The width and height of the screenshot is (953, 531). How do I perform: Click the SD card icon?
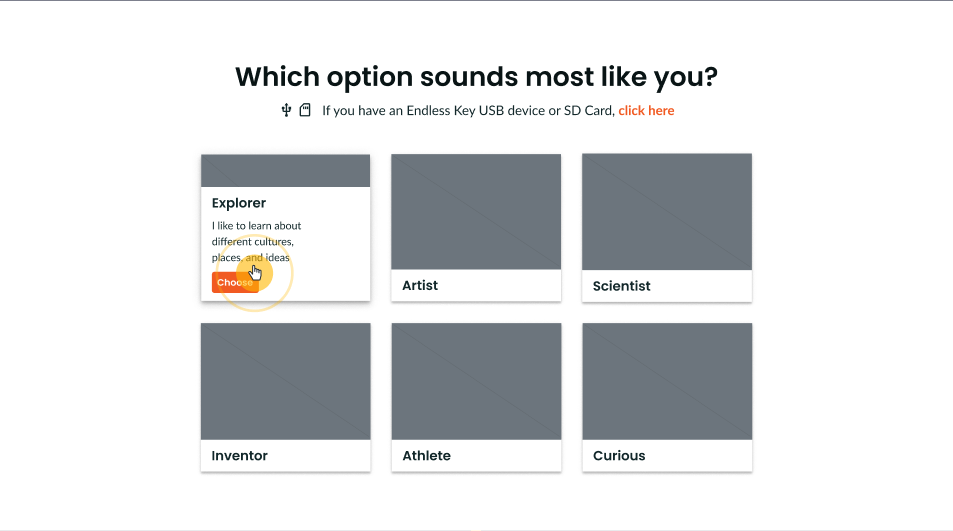[x=305, y=110]
